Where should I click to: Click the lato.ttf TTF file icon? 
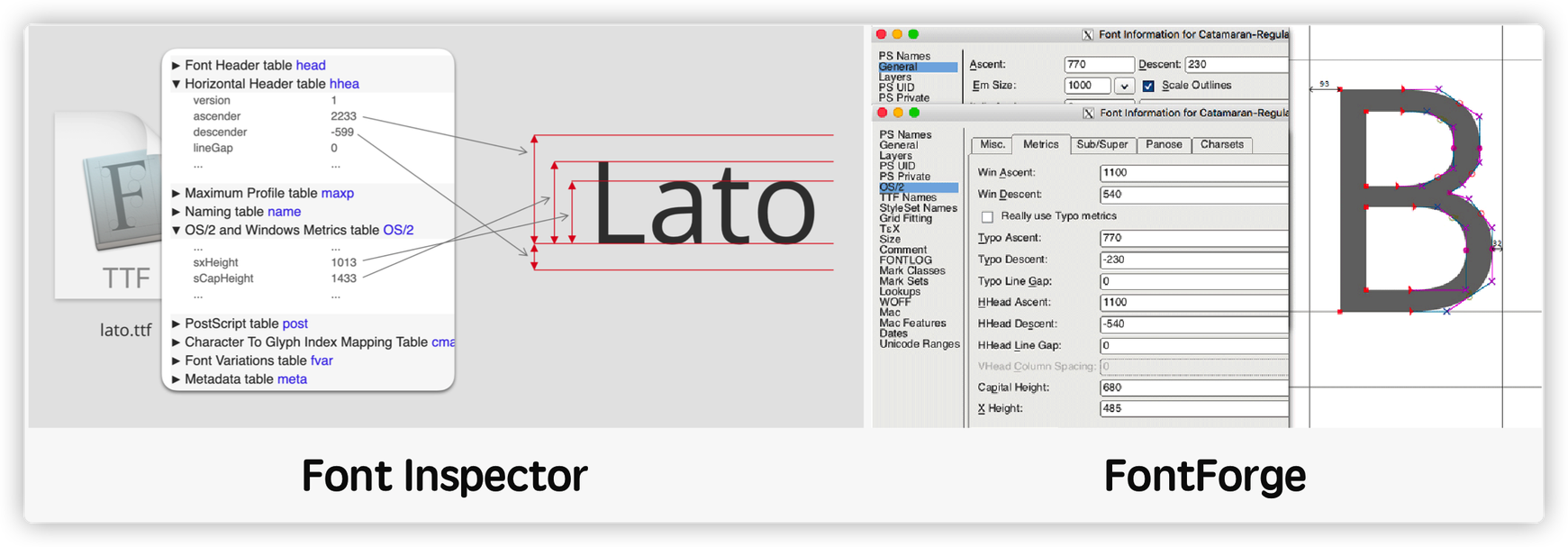pos(108,205)
